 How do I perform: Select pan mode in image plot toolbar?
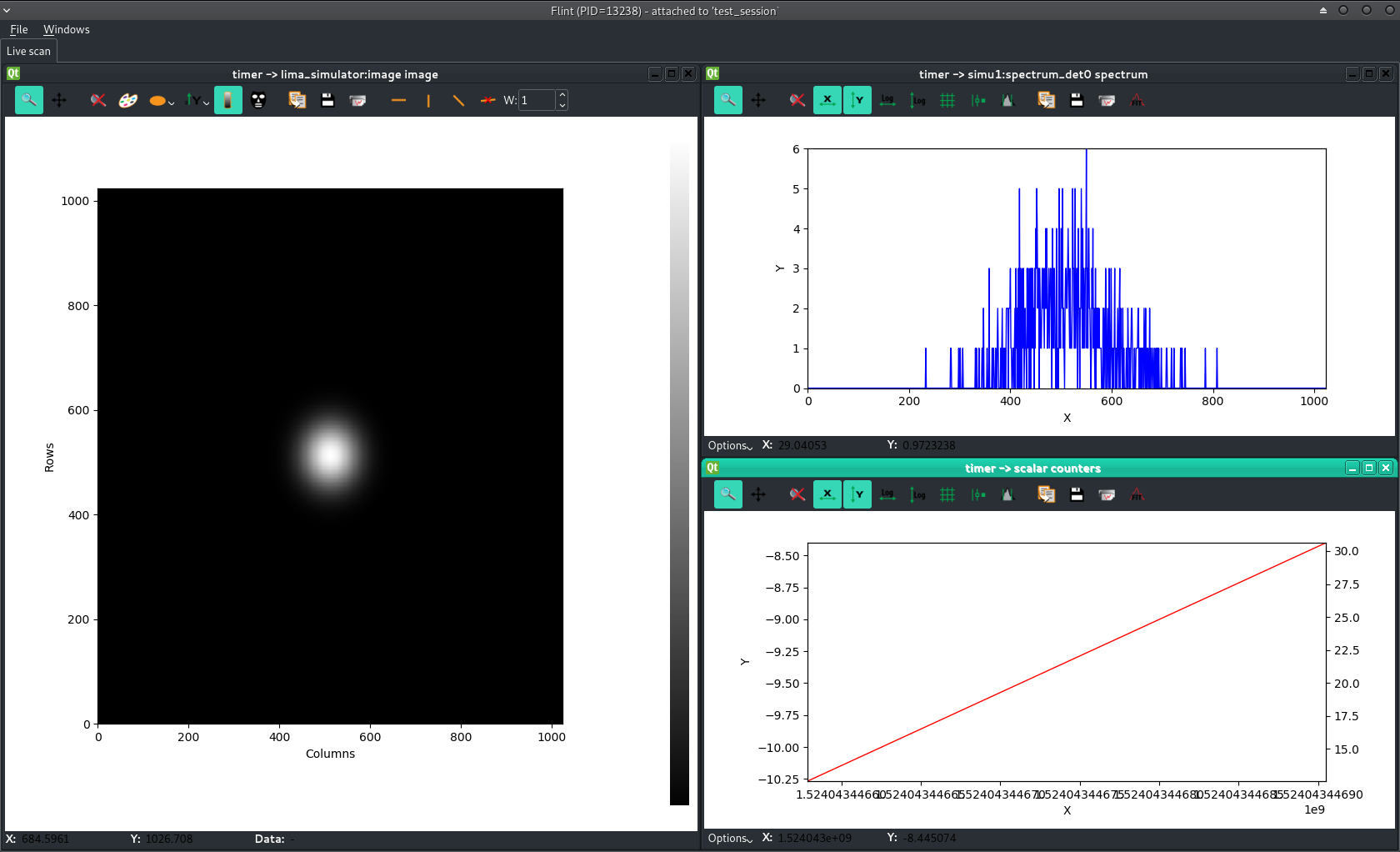coord(59,100)
